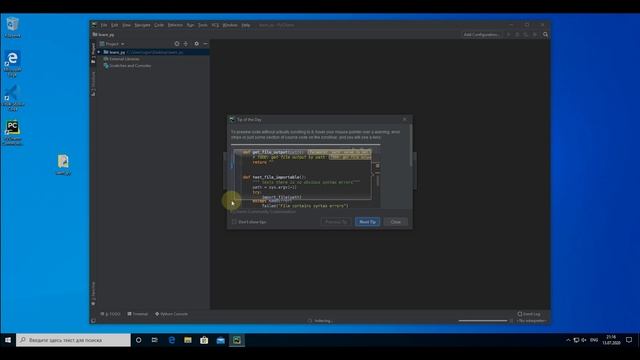Click the Search Everywhere magnifier icon
Viewport: 640px width, 360px height.
pyautogui.click(x=545, y=35)
